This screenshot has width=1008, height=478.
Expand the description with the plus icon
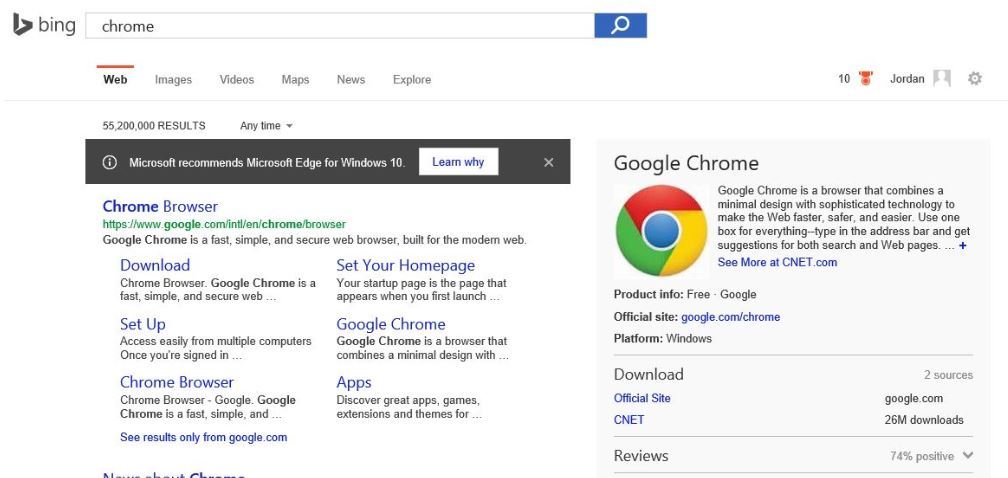(x=962, y=245)
